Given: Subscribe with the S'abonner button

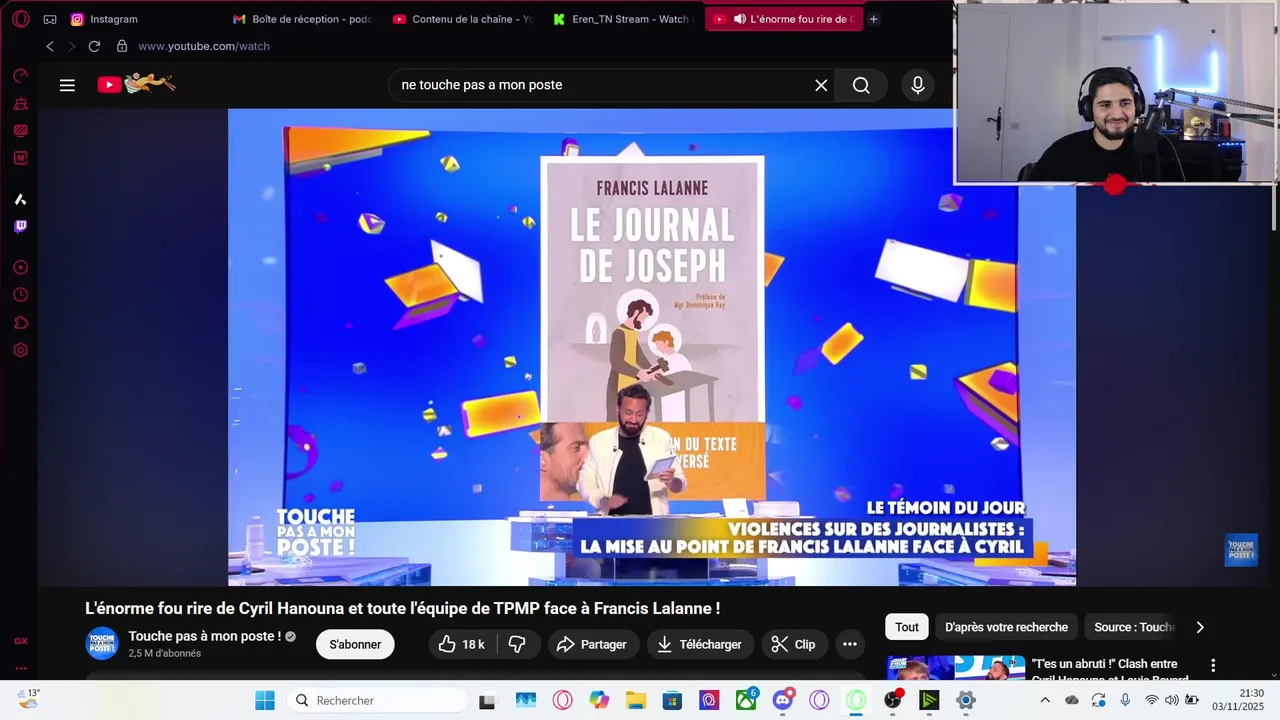Looking at the screenshot, I should 355,644.
